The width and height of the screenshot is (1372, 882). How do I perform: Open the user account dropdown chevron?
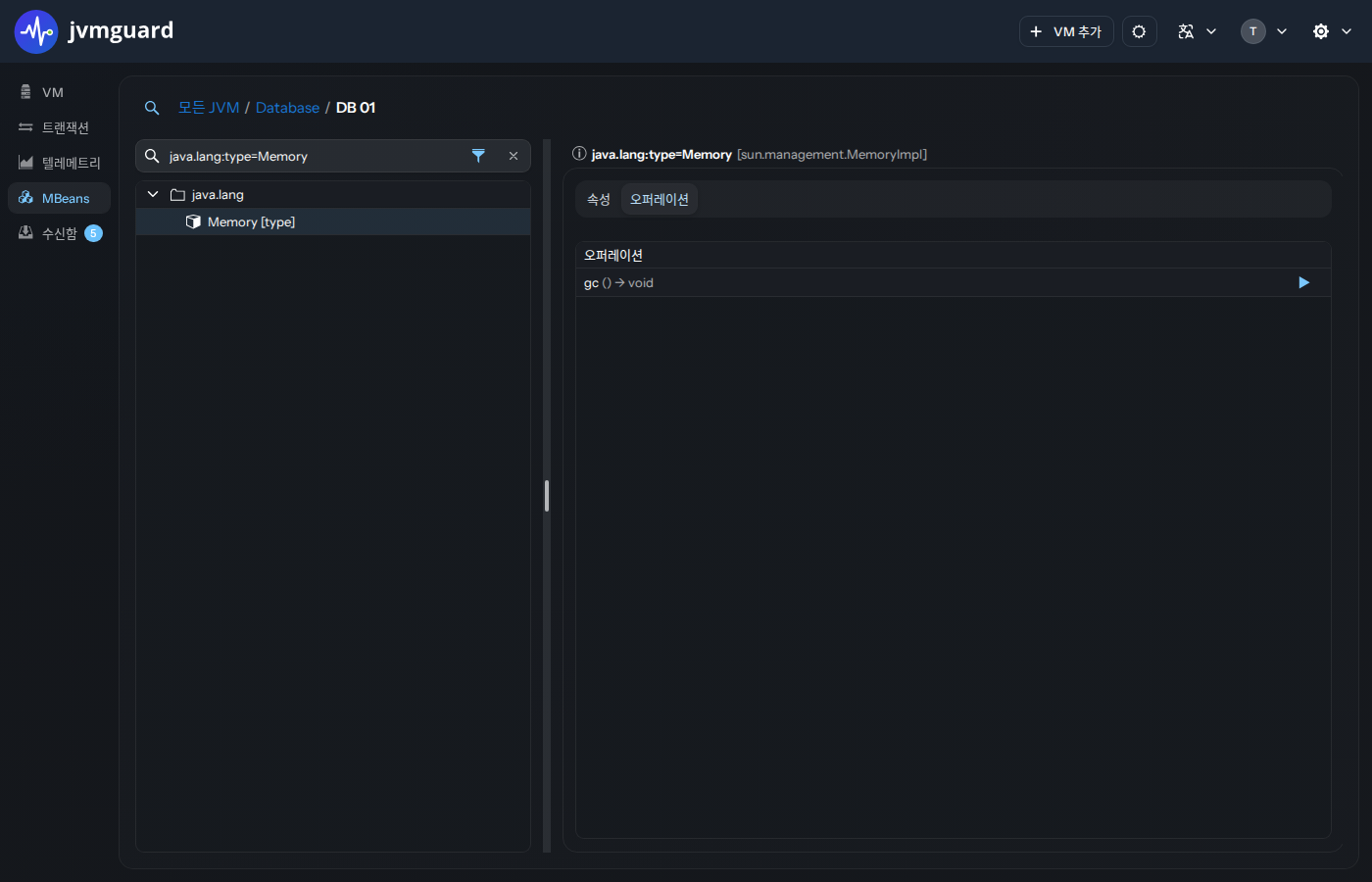pos(1282,31)
